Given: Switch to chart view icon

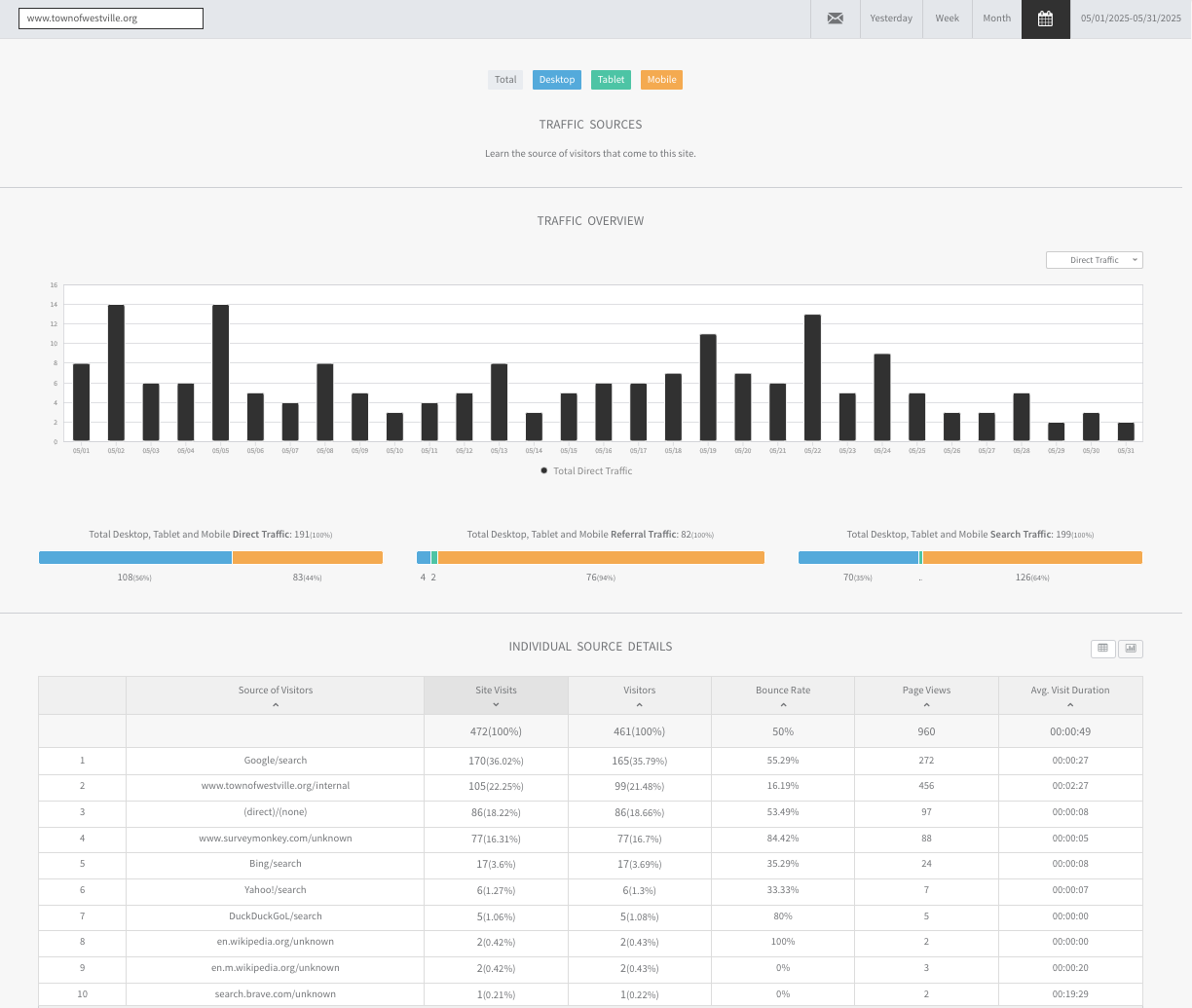Looking at the screenshot, I should pos(1131,648).
